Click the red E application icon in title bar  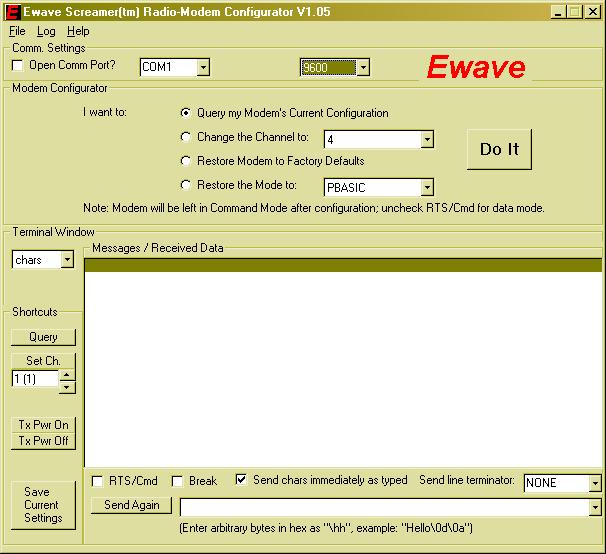[12, 12]
